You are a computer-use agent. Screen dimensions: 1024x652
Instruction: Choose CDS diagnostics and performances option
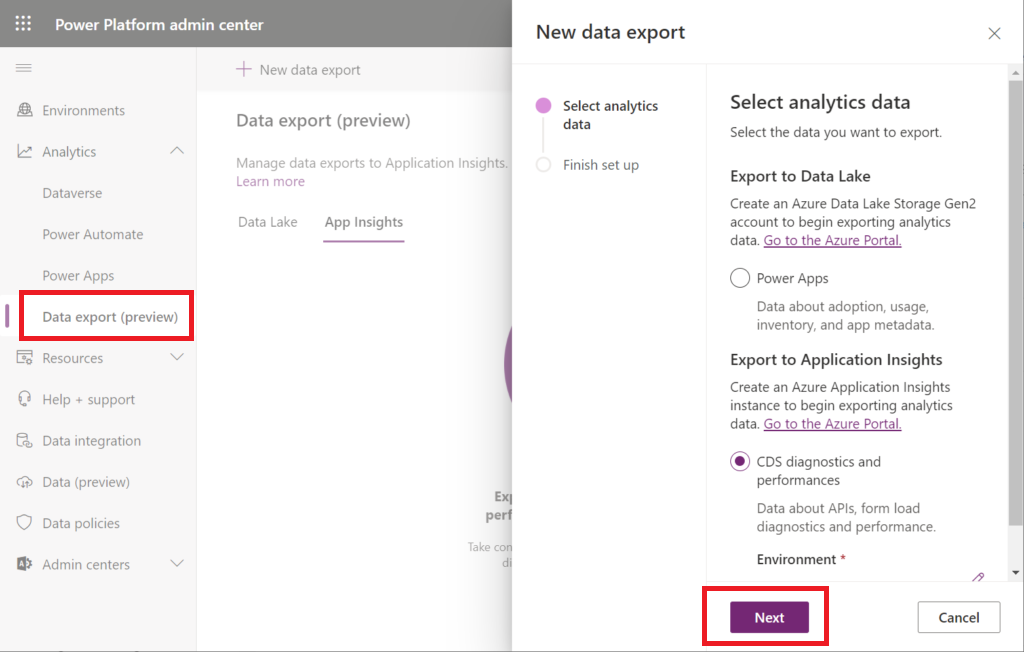coord(739,461)
